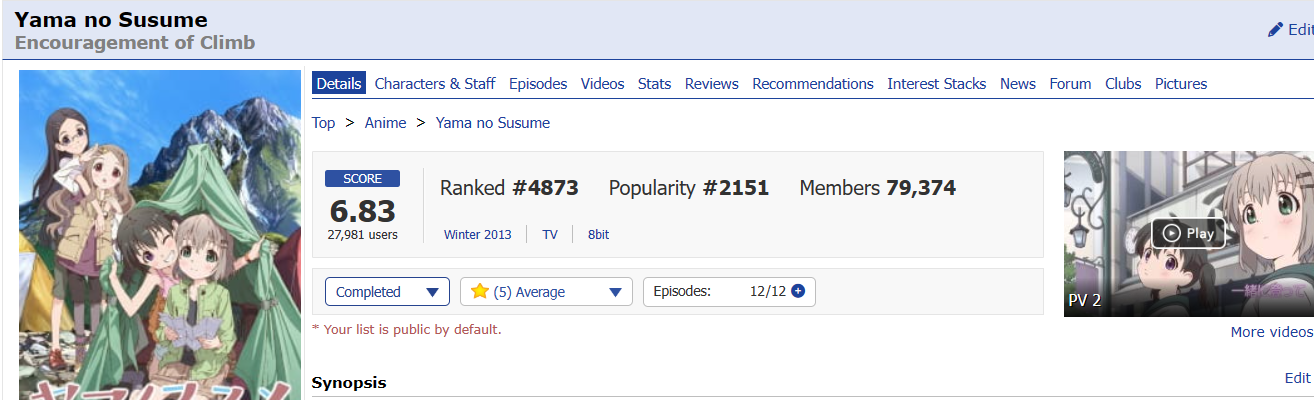Click the More videos link

pos(1271,332)
